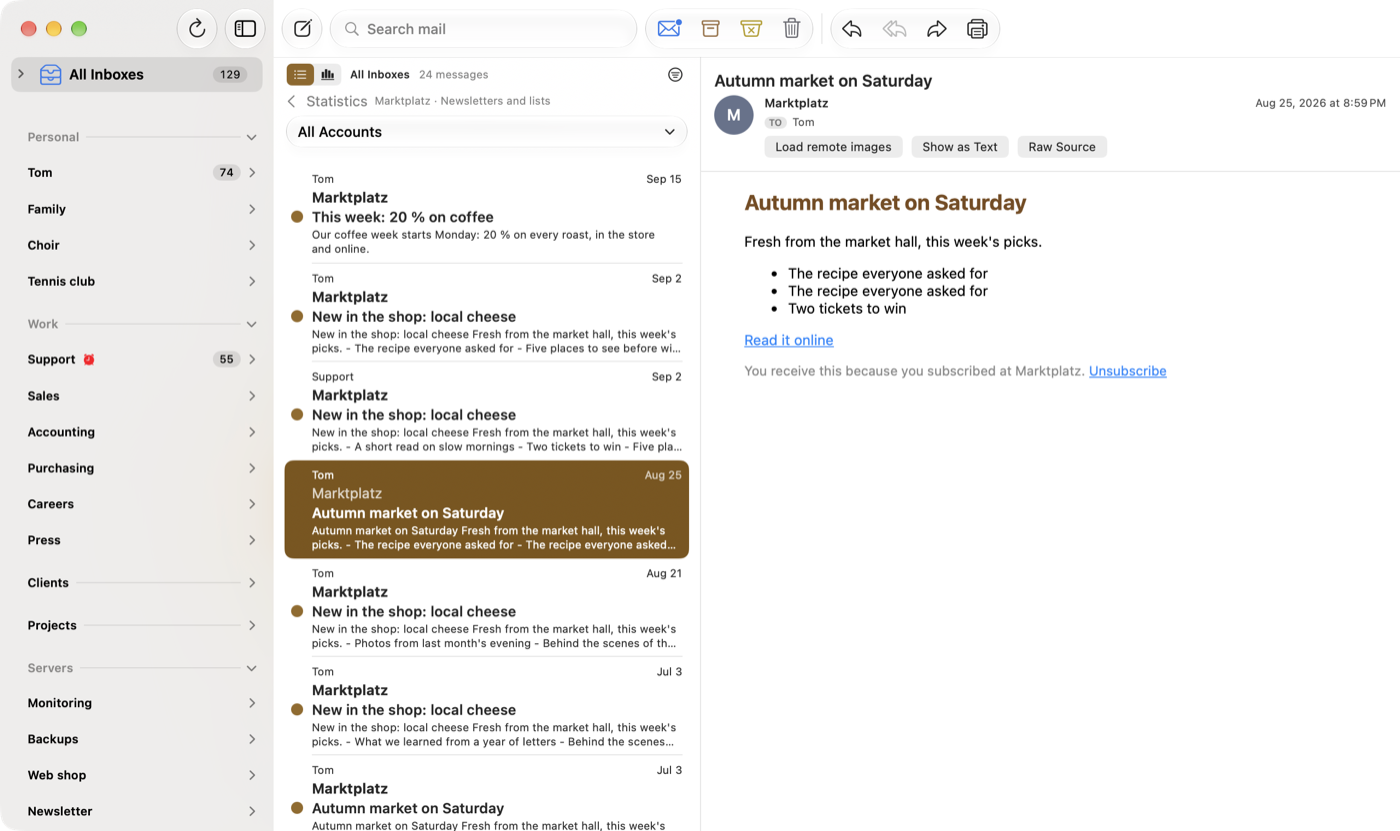Click the Marktplatz sender avatar
The image size is (1400, 831).
click(734, 115)
